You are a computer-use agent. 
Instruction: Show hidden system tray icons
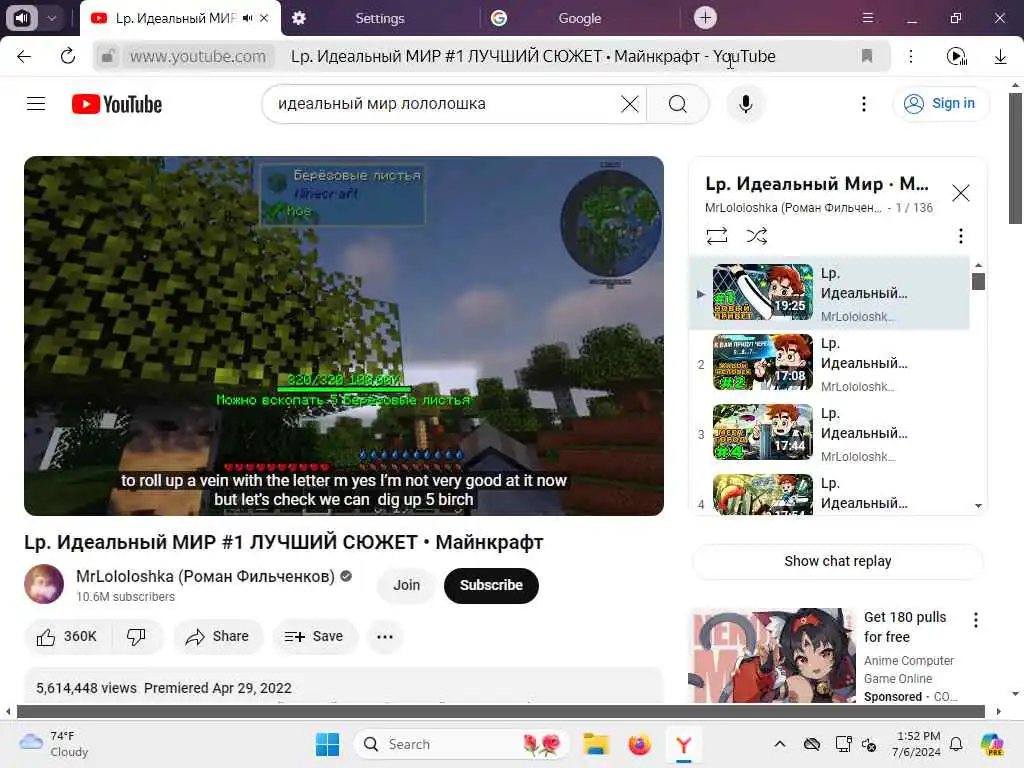780,744
